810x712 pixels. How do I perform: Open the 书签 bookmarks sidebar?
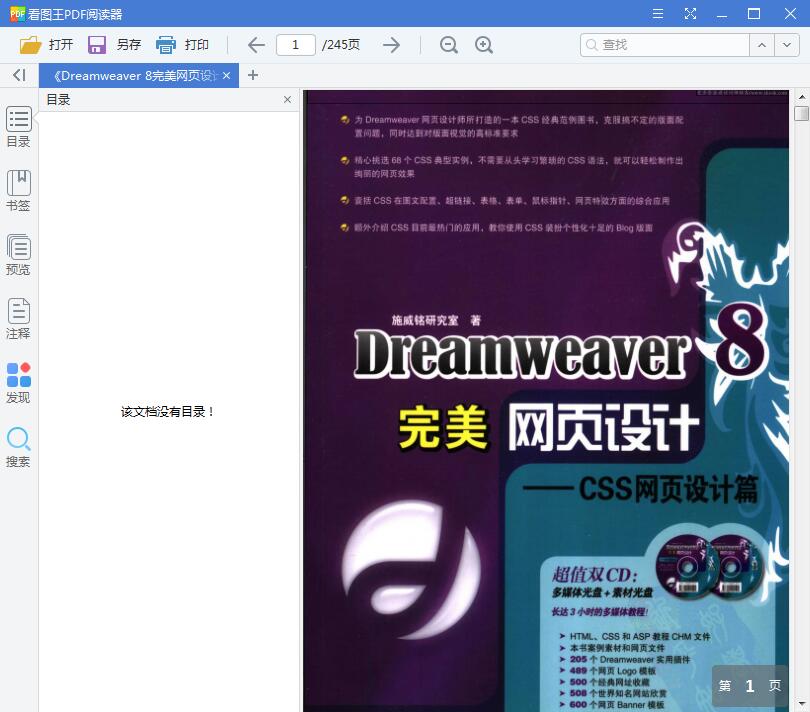point(19,191)
